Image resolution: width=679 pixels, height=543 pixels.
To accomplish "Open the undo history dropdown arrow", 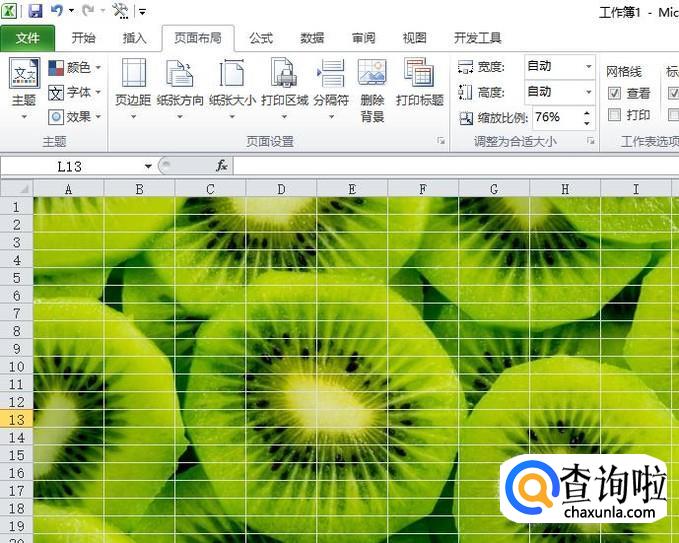I will click(71, 10).
